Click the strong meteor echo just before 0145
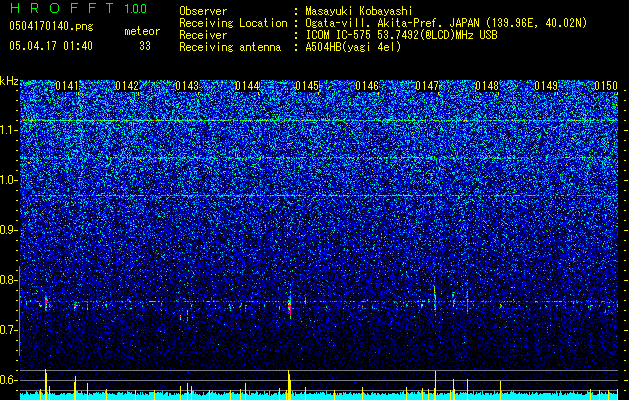This screenshot has width=629, height=400. (x=290, y=307)
